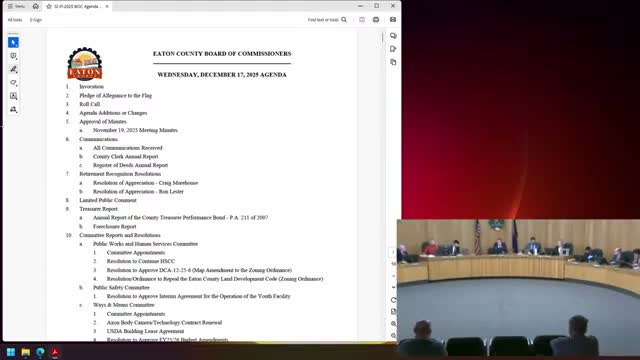The height and width of the screenshot is (360, 640).
Task: Click 'Register of Deeds Annual Report'
Action: (x=130, y=165)
